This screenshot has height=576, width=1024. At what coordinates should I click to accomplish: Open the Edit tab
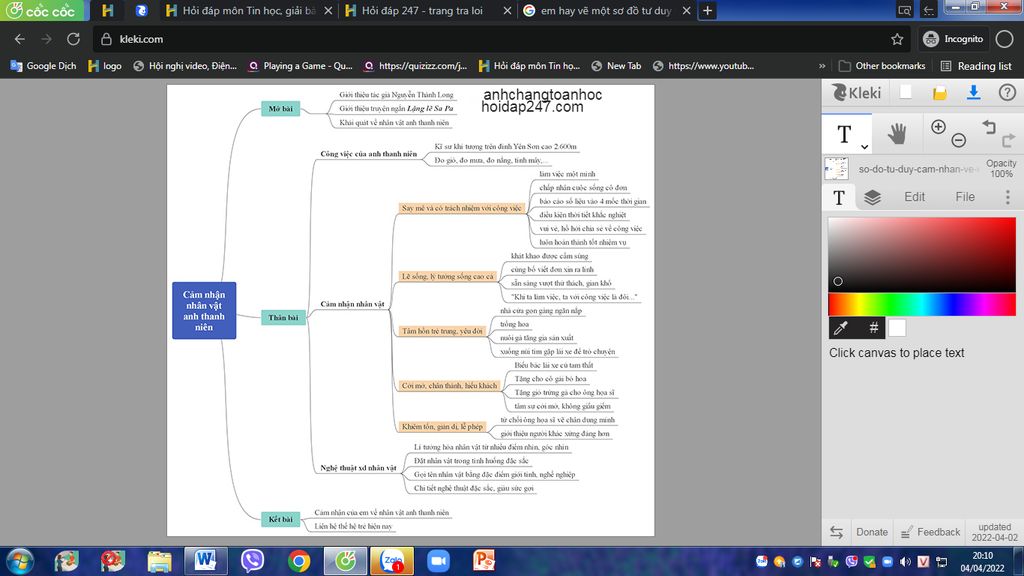pos(914,197)
